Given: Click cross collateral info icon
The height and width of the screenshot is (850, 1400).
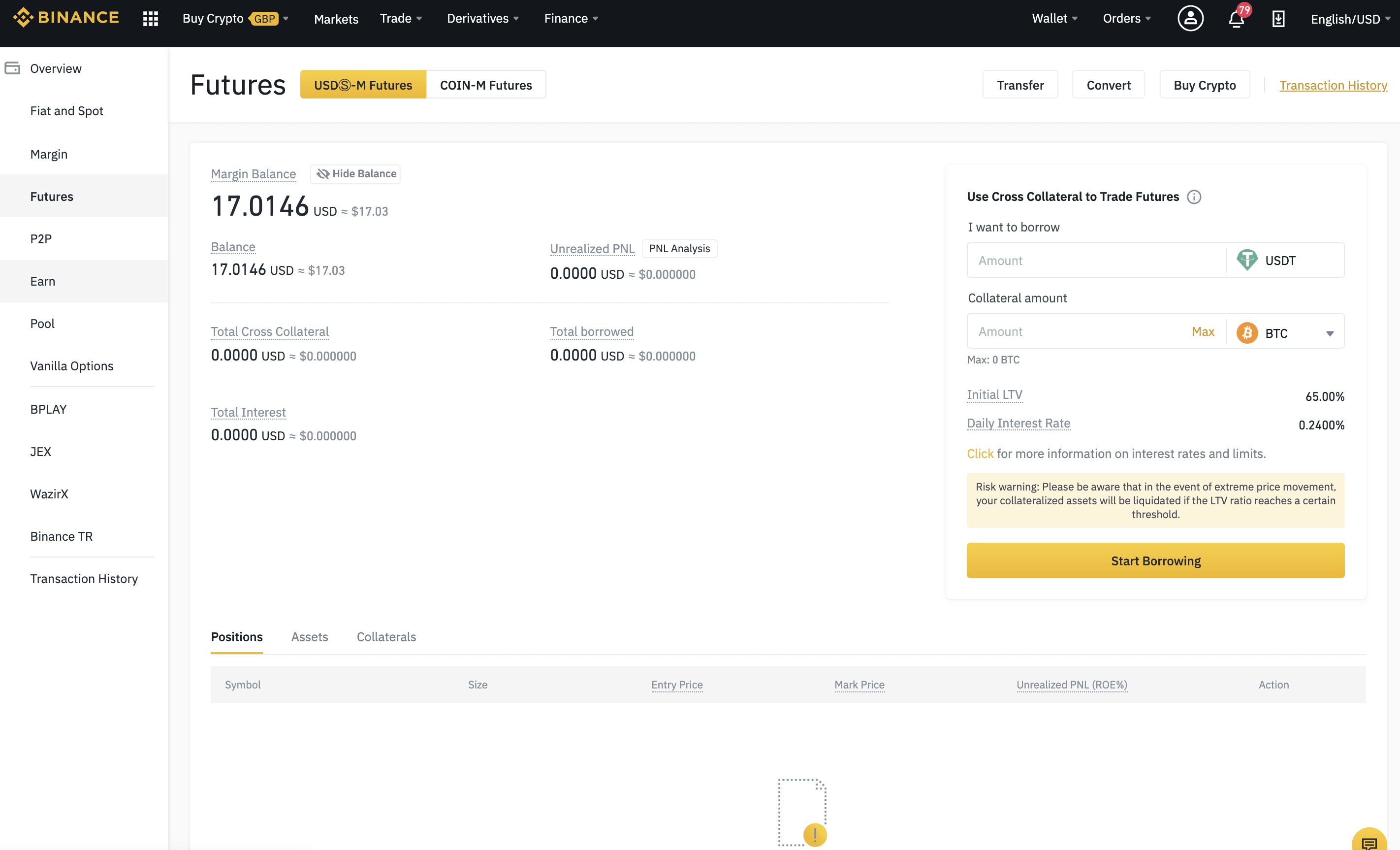Looking at the screenshot, I should pyautogui.click(x=1194, y=196).
